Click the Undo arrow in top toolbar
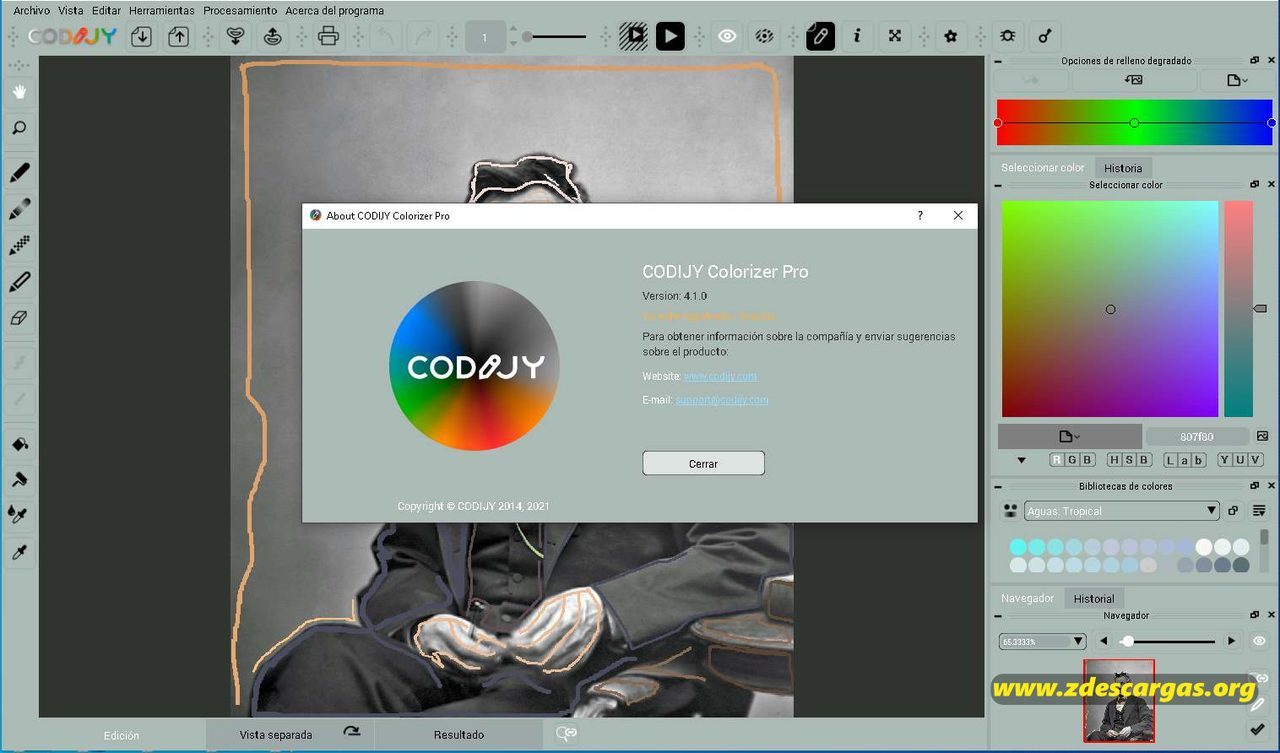The width and height of the screenshot is (1280, 753). [x=385, y=37]
